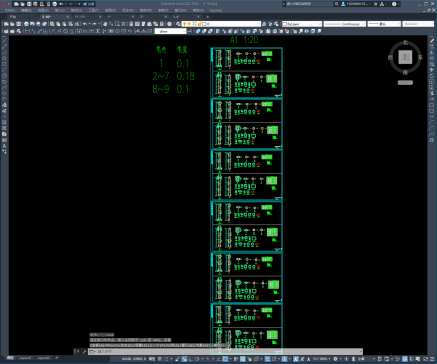437x364 pixels.
Task: Select the Circle draw tool
Action: 4,76
